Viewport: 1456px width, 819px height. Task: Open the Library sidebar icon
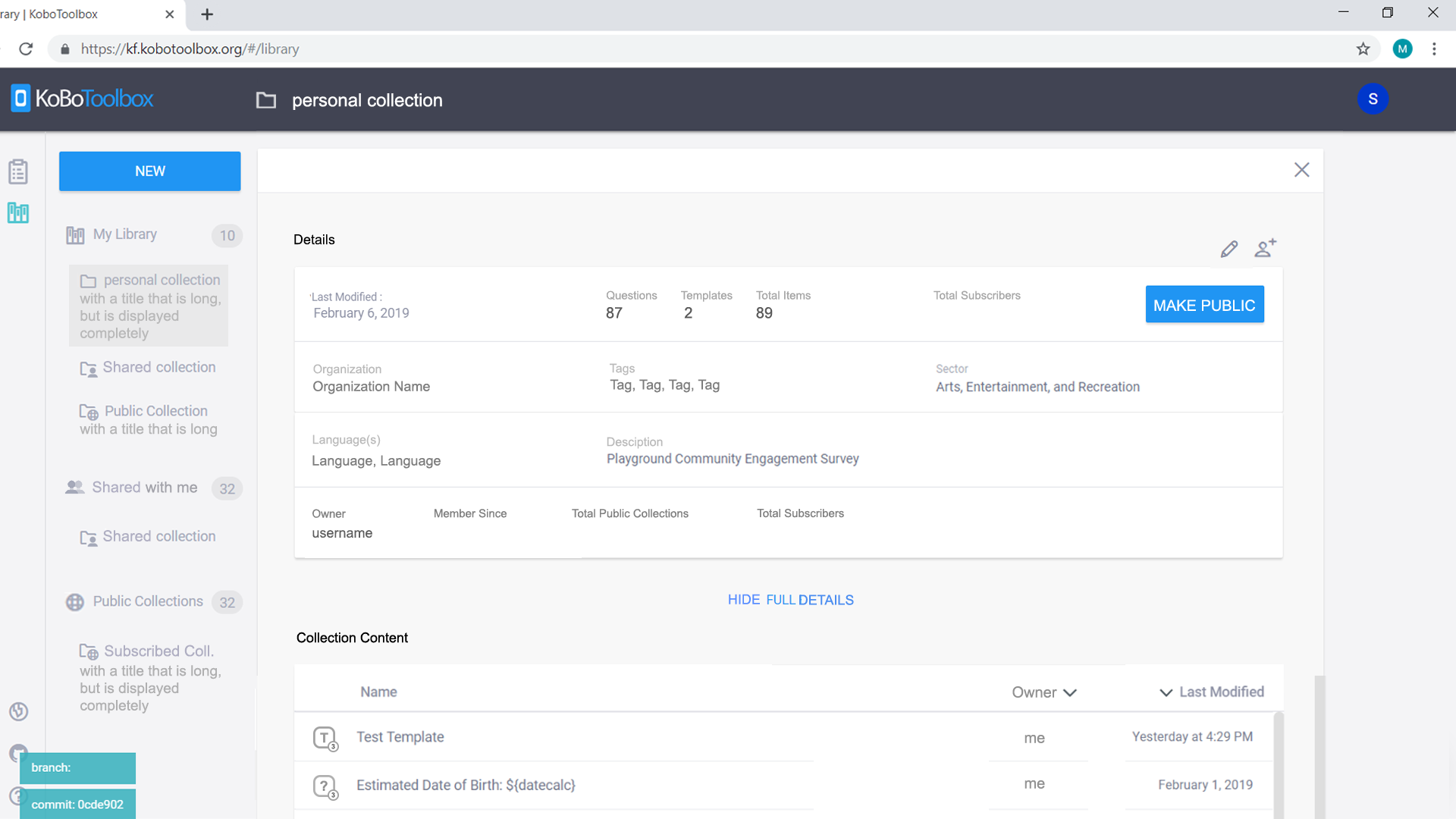(18, 213)
